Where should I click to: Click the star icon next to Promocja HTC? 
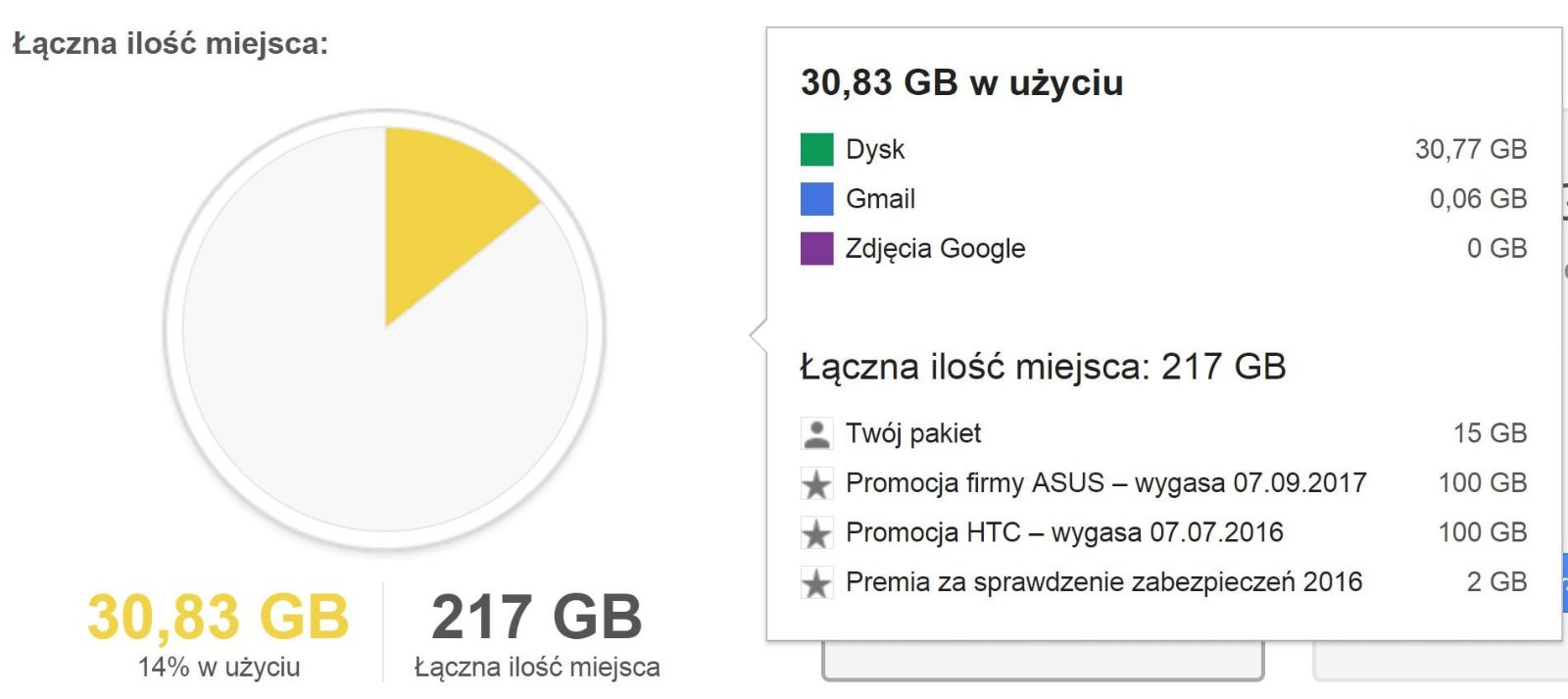coord(816,533)
